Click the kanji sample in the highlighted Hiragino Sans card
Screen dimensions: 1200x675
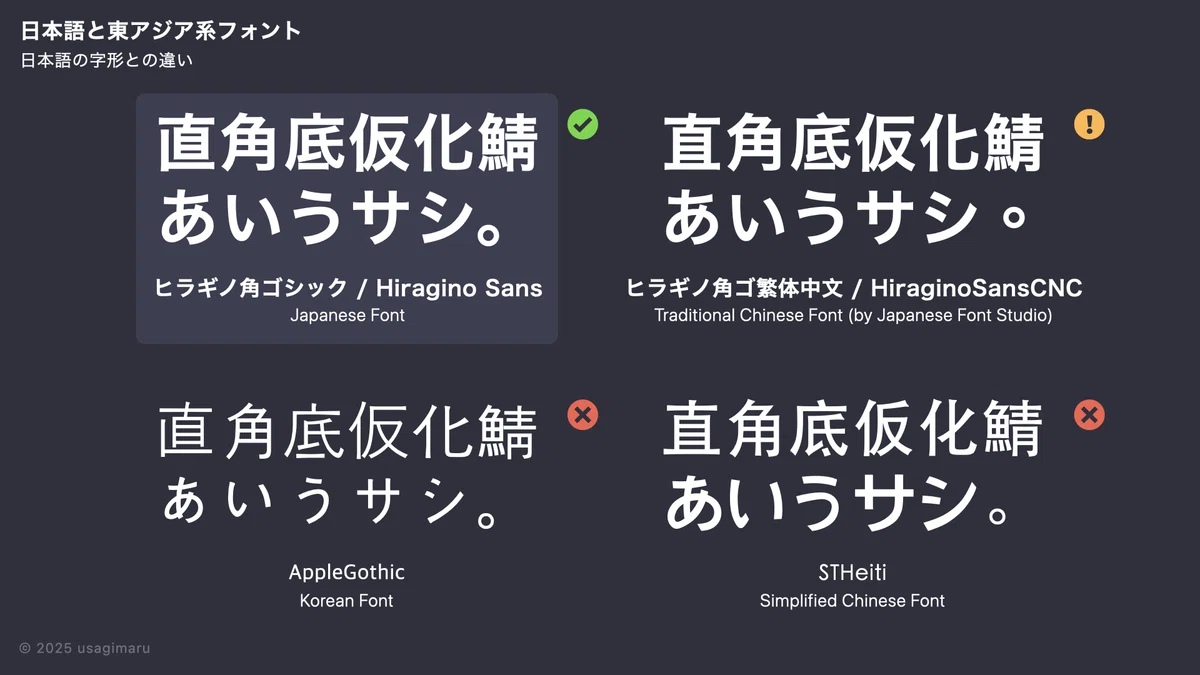click(x=347, y=145)
